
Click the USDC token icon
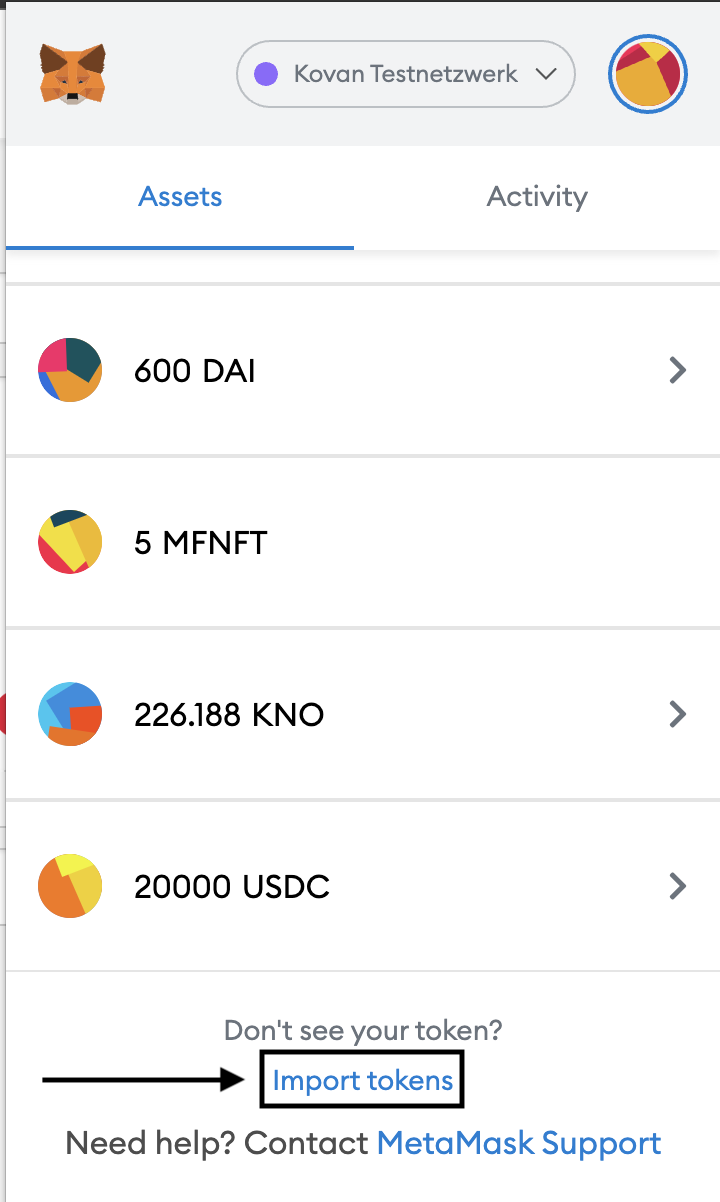[70, 886]
